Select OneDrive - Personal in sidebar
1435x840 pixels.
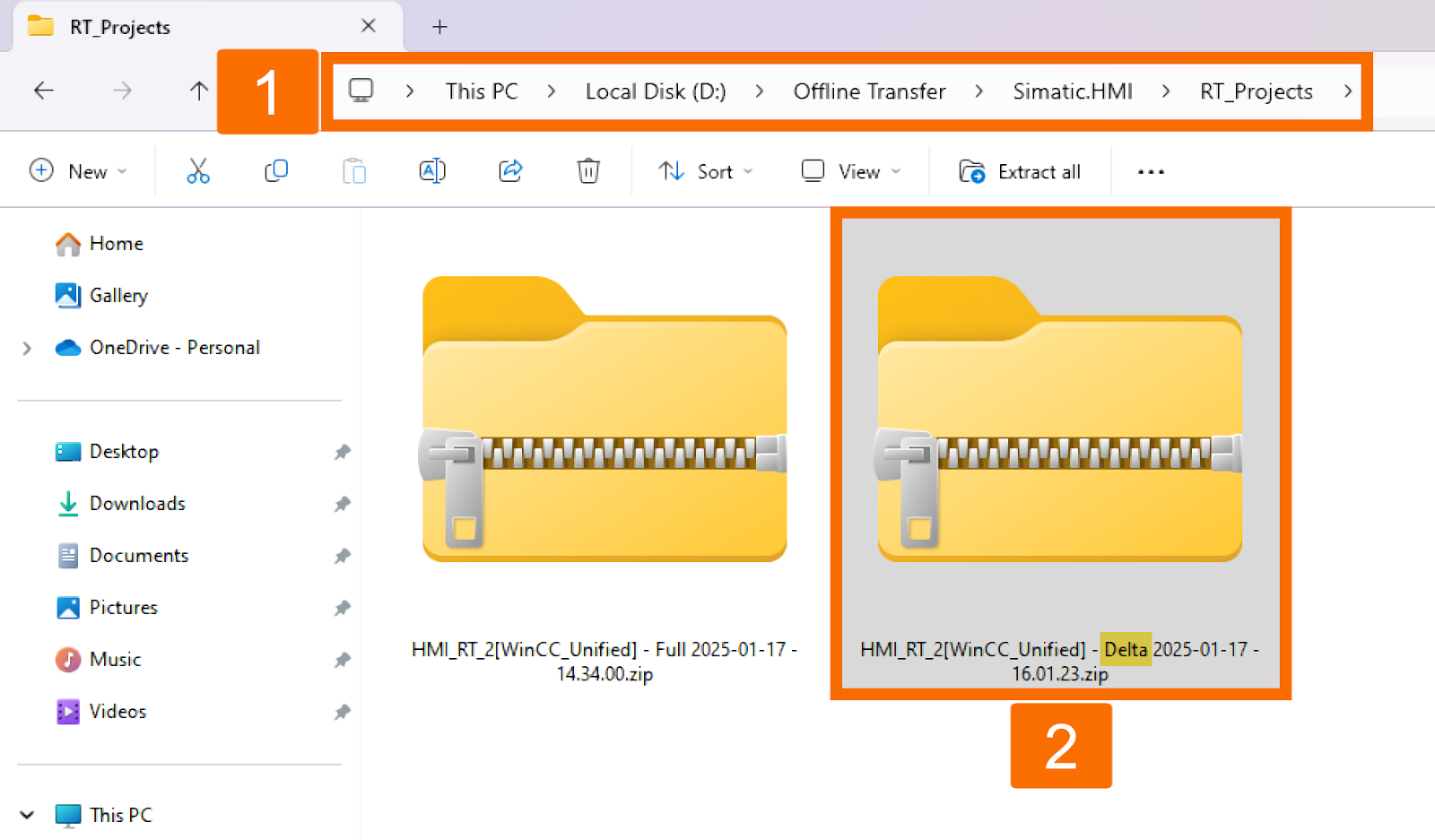158,348
